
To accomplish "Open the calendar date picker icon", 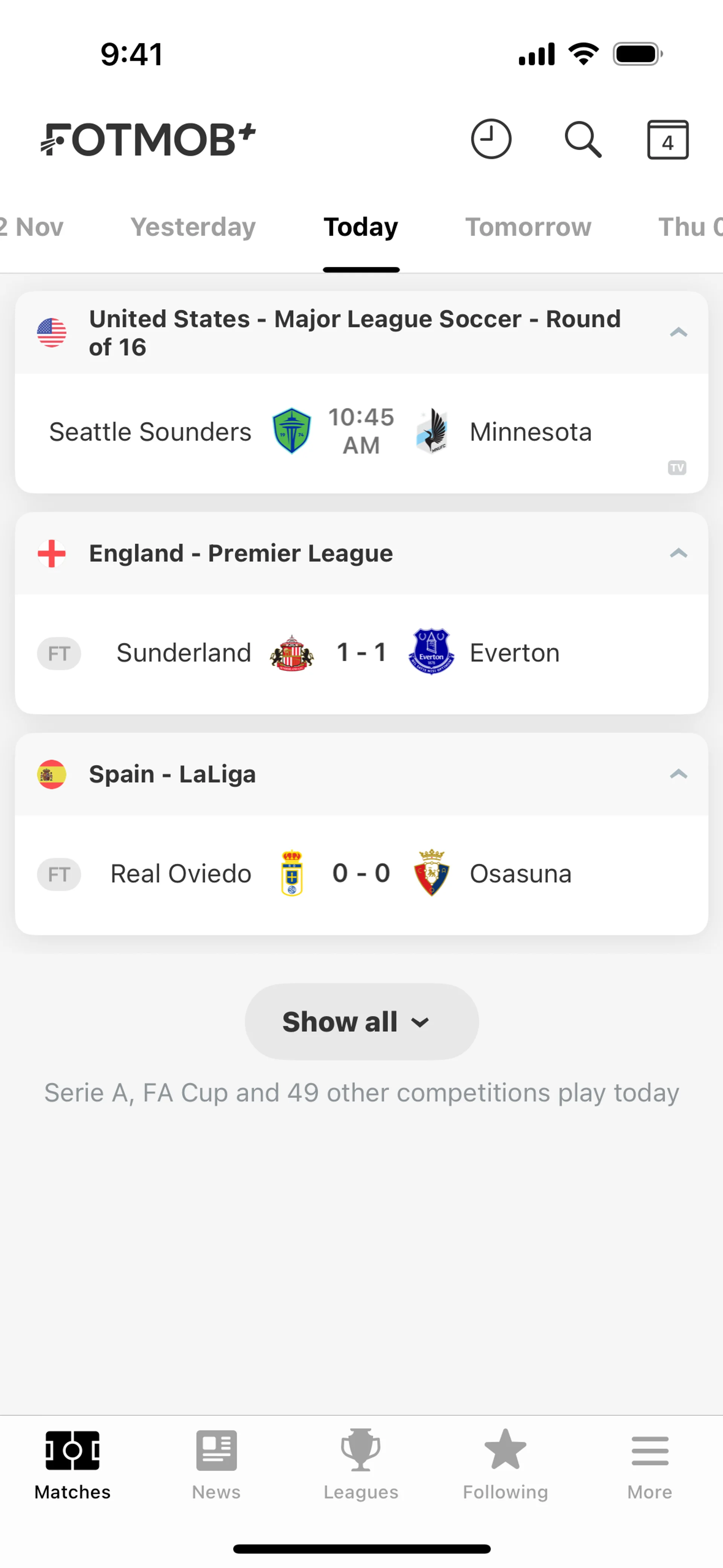I will [x=668, y=140].
